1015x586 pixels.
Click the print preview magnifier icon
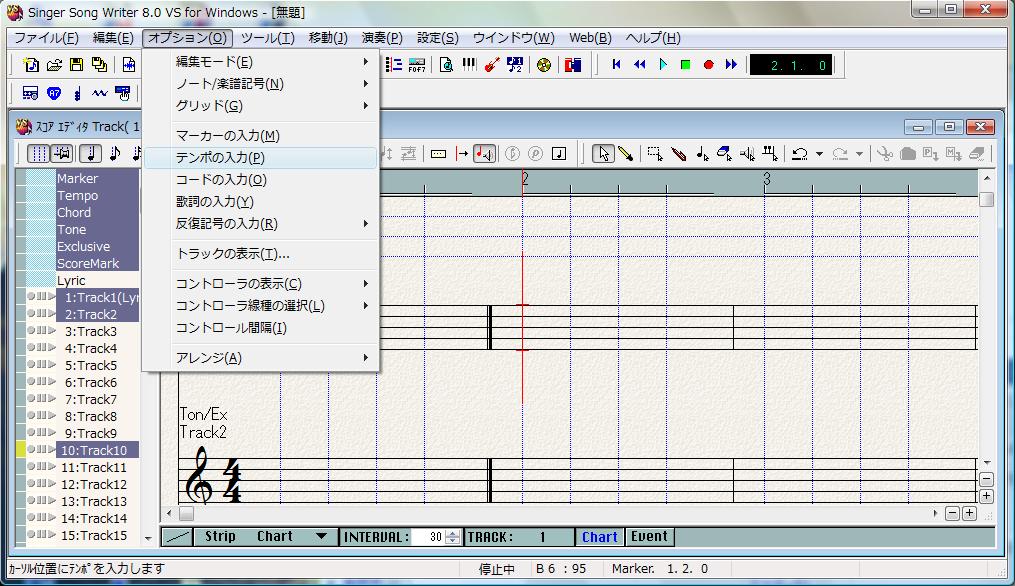(446, 65)
